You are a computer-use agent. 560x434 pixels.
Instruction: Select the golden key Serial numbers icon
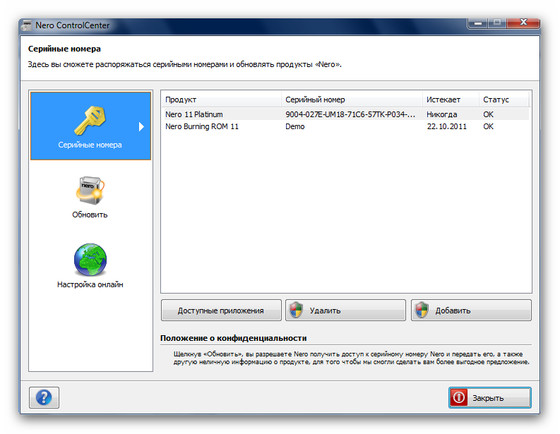click(x=90, y=120)
